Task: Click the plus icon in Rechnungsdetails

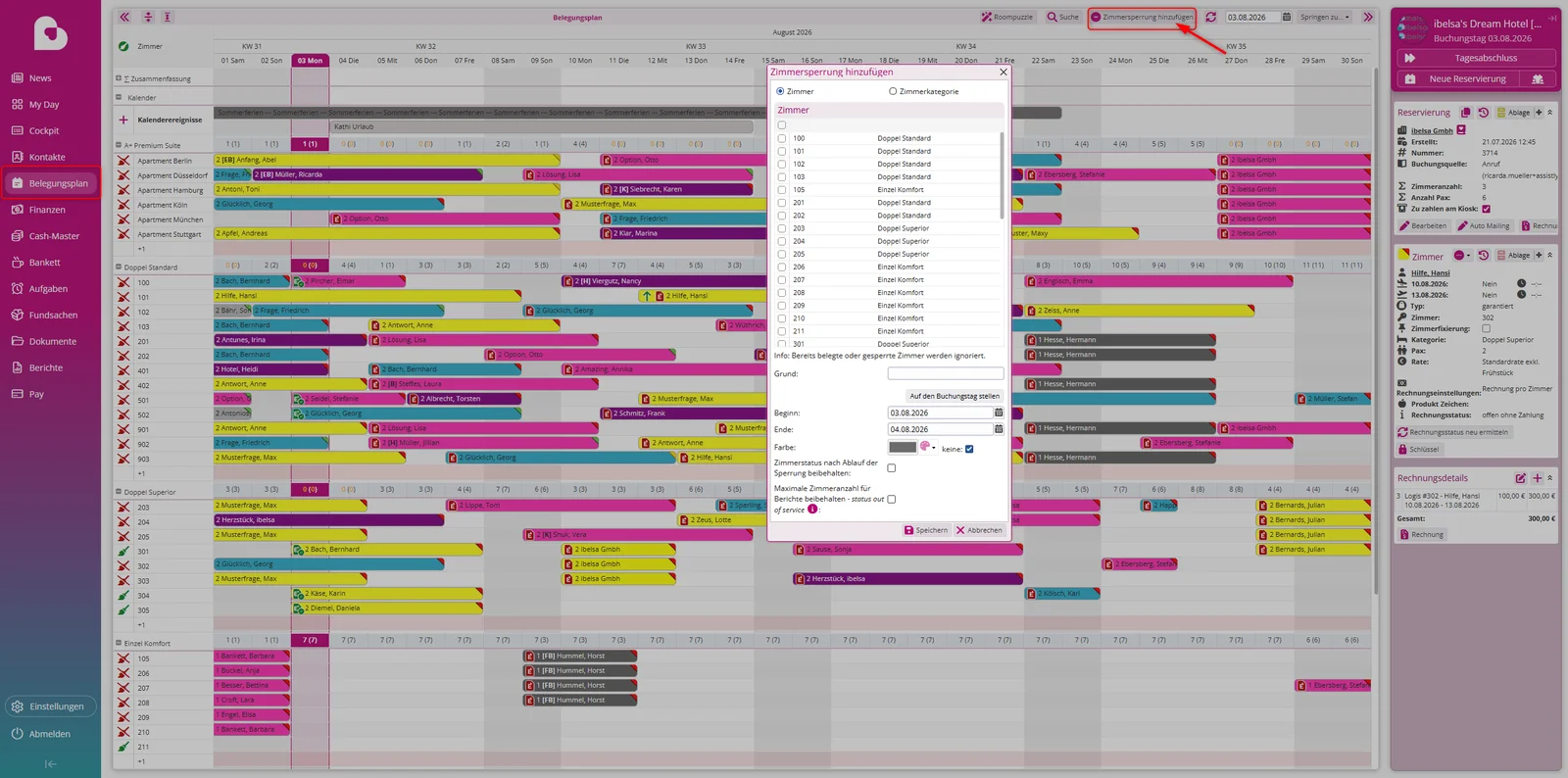Action: pos(1538,478)
